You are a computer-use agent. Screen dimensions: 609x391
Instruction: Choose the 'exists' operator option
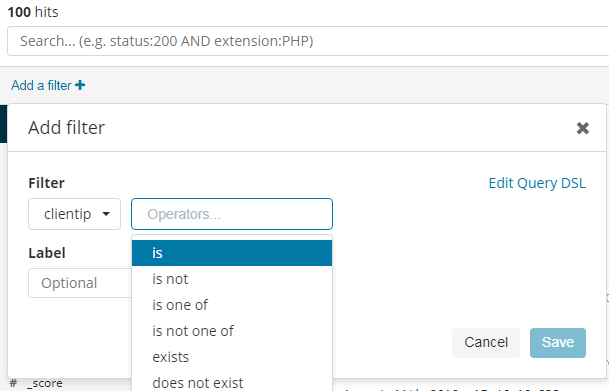(232, 357)
